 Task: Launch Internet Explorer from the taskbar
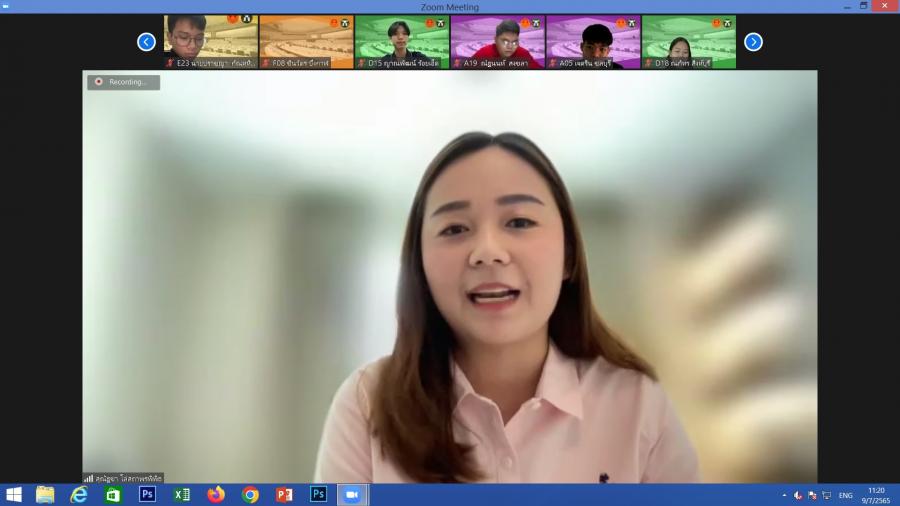[x=79, y=495]
